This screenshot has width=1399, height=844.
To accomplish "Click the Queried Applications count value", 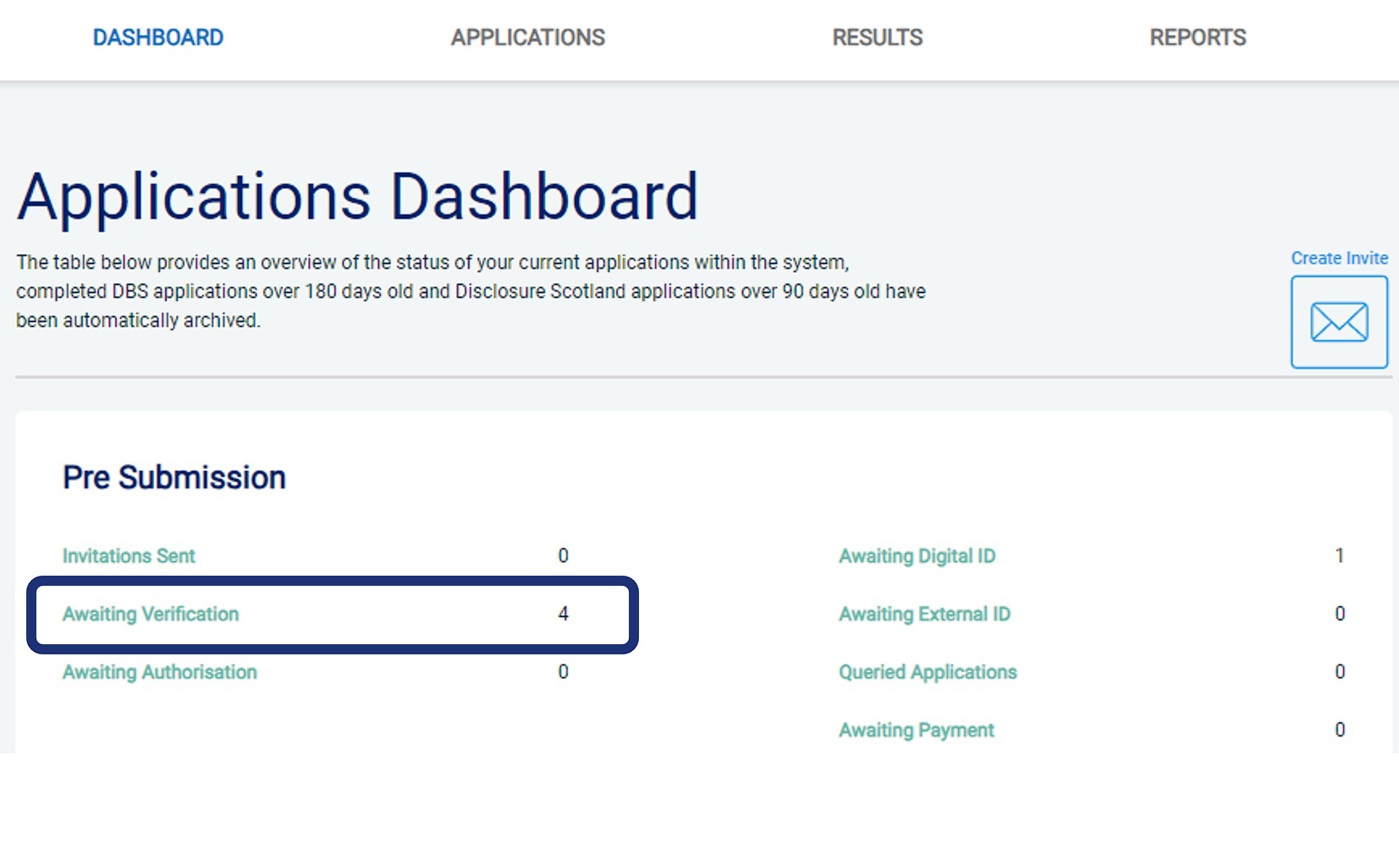I will click(1340, 672).
